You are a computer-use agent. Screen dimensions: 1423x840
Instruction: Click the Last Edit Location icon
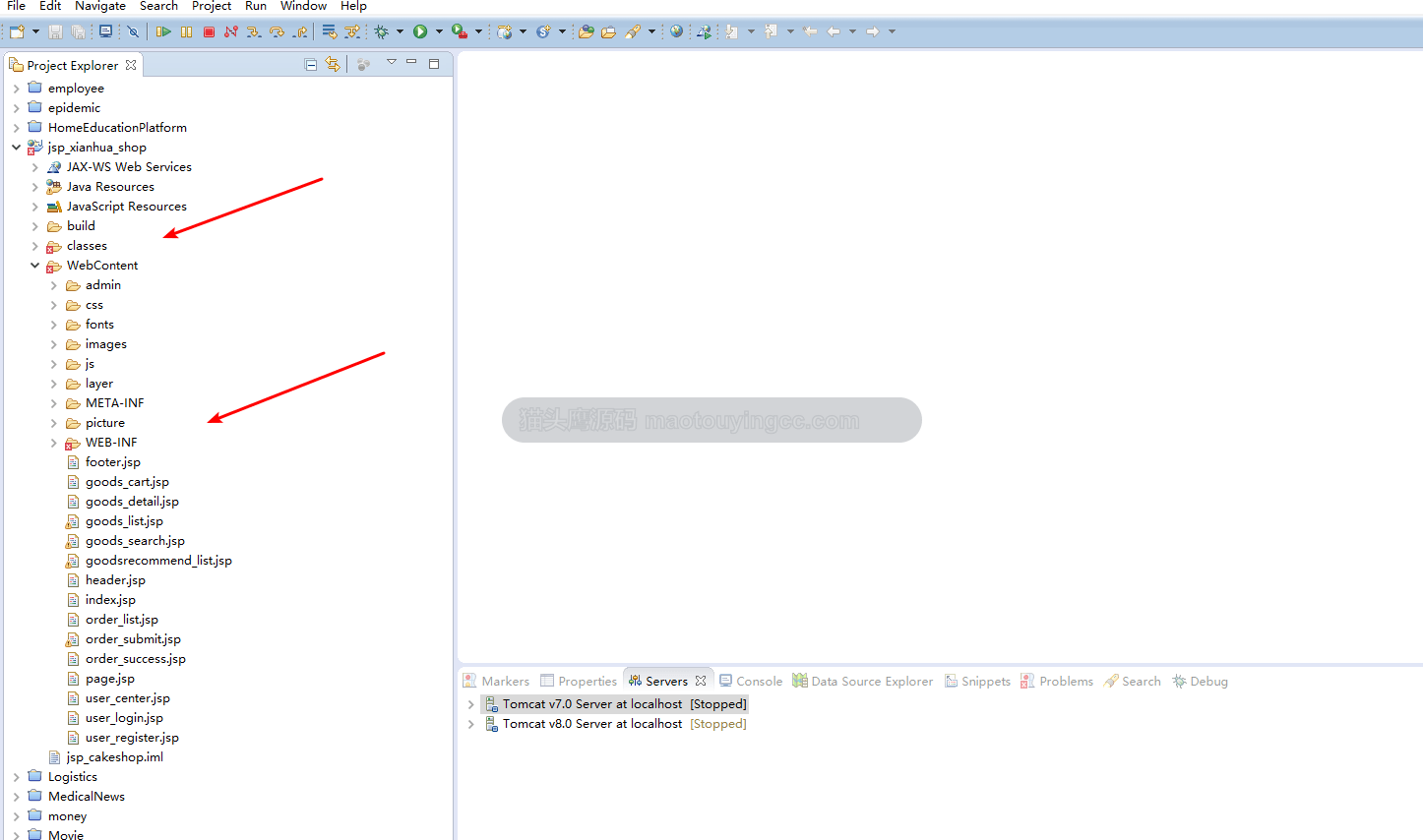(810, 31)
